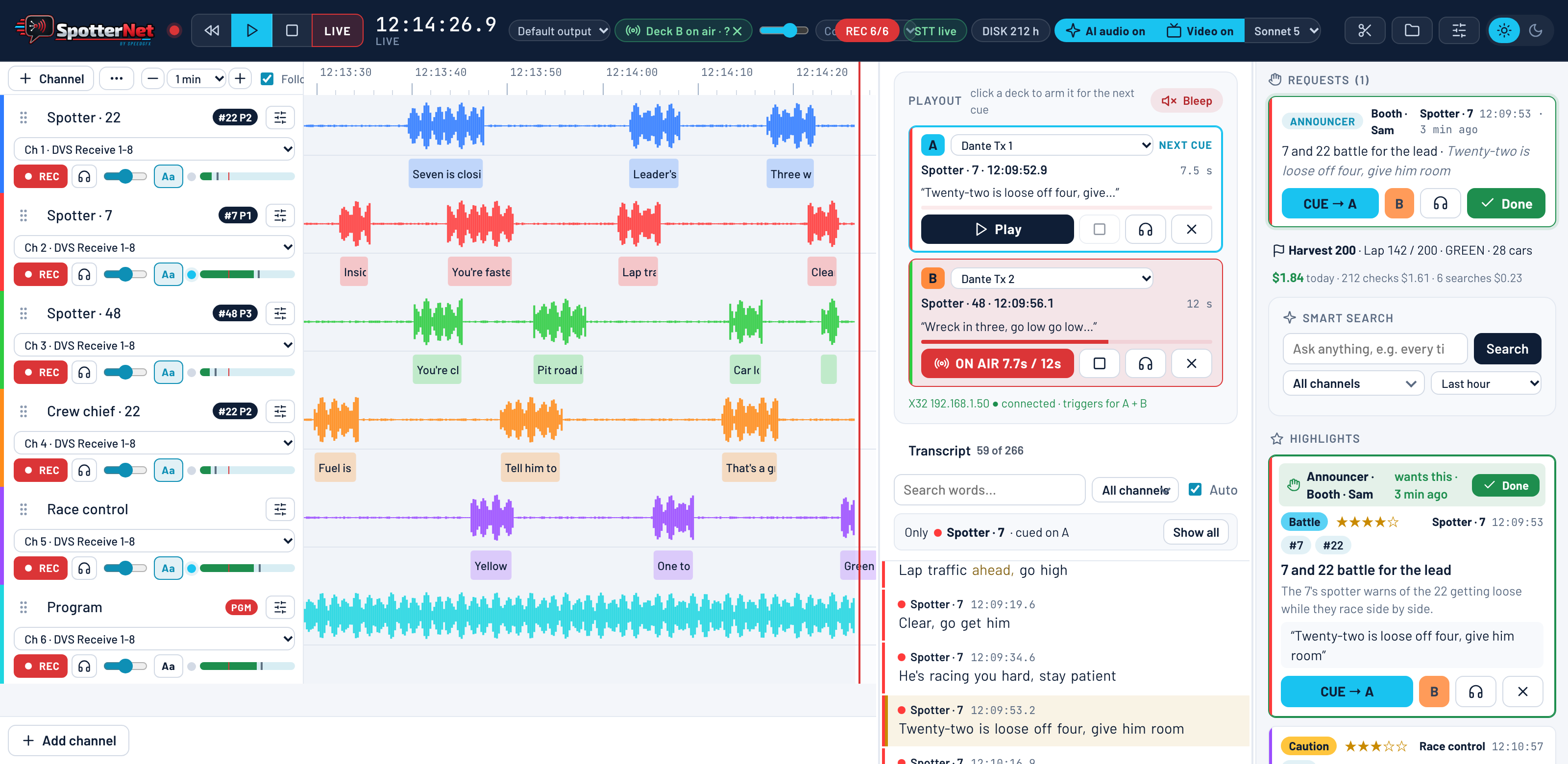The image size is (1568, 764).
Task: Click the Smart Search button
Action: [x=1507, y=349]
